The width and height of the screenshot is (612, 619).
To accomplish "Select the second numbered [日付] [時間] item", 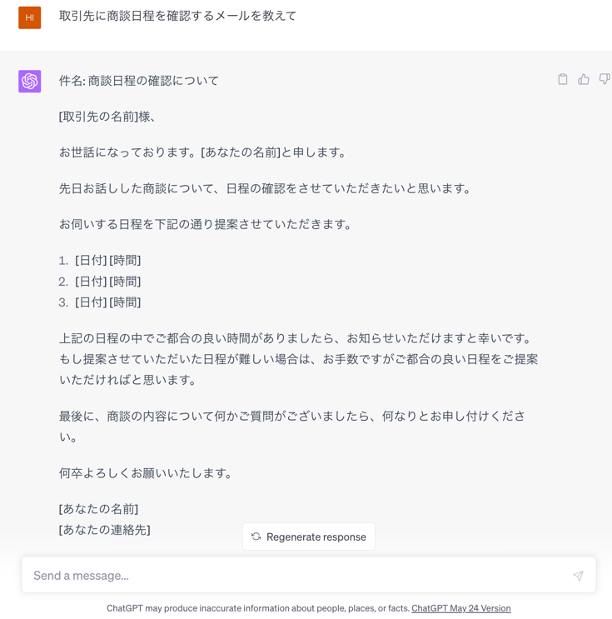I will [x=100, y=281].
